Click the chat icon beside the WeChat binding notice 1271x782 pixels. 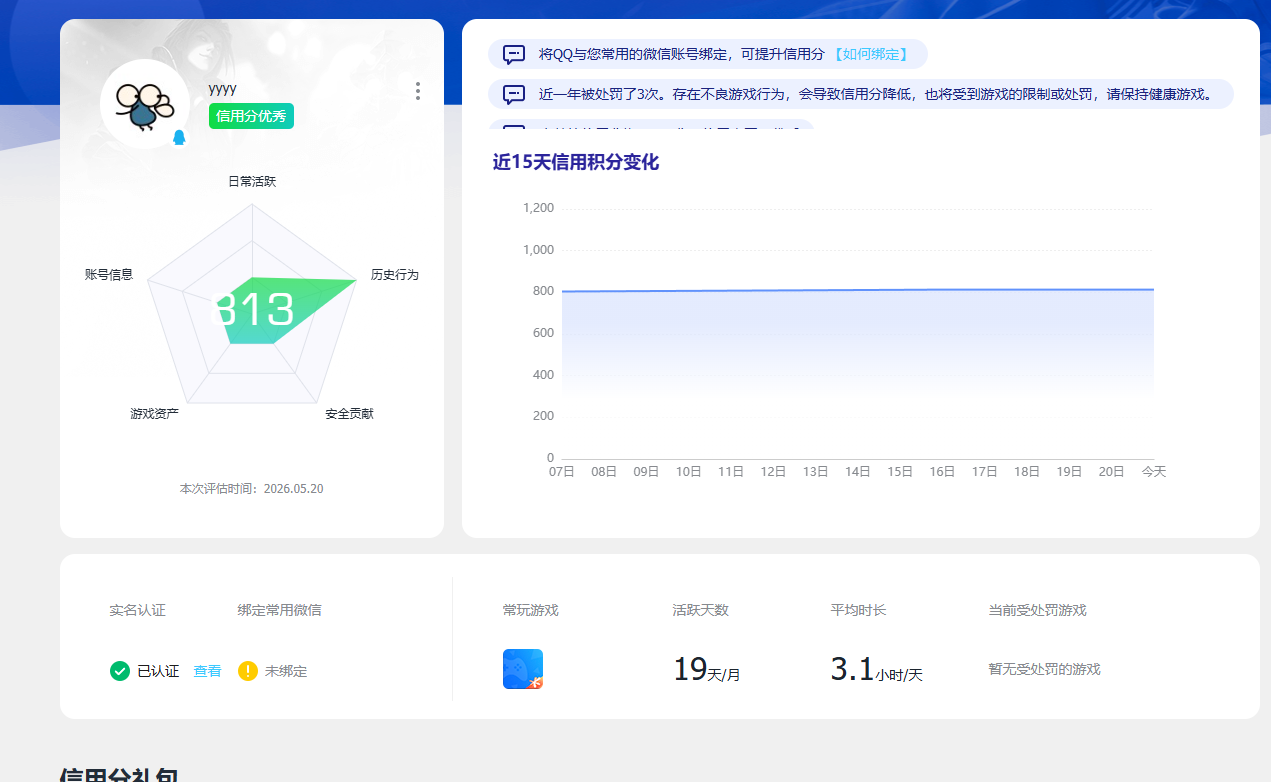pyautogui.click(x=514, y=54)
